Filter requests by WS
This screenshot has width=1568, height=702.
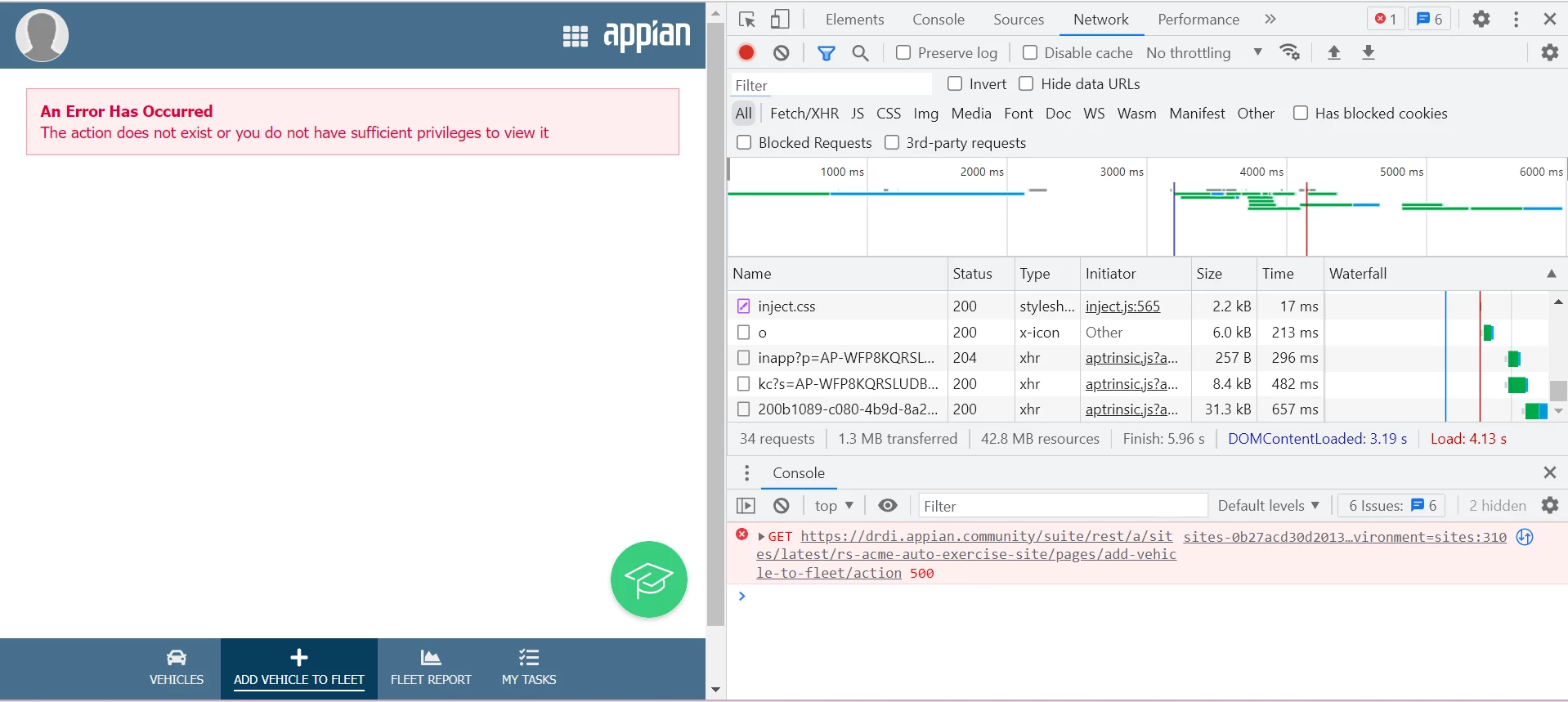1095,114
